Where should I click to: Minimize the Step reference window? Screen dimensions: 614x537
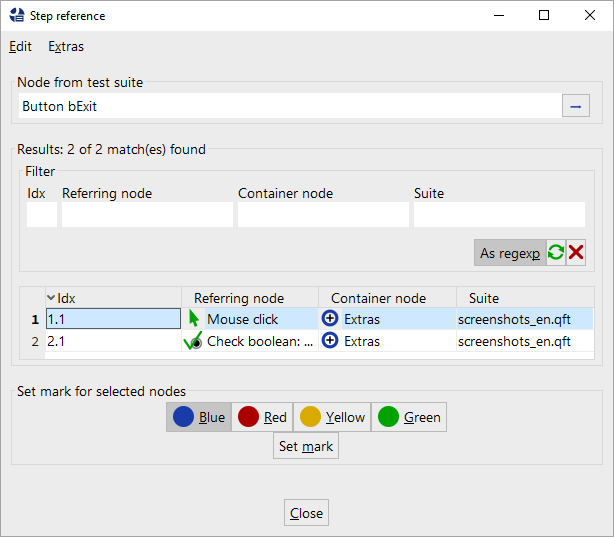[x=499, y=15]
